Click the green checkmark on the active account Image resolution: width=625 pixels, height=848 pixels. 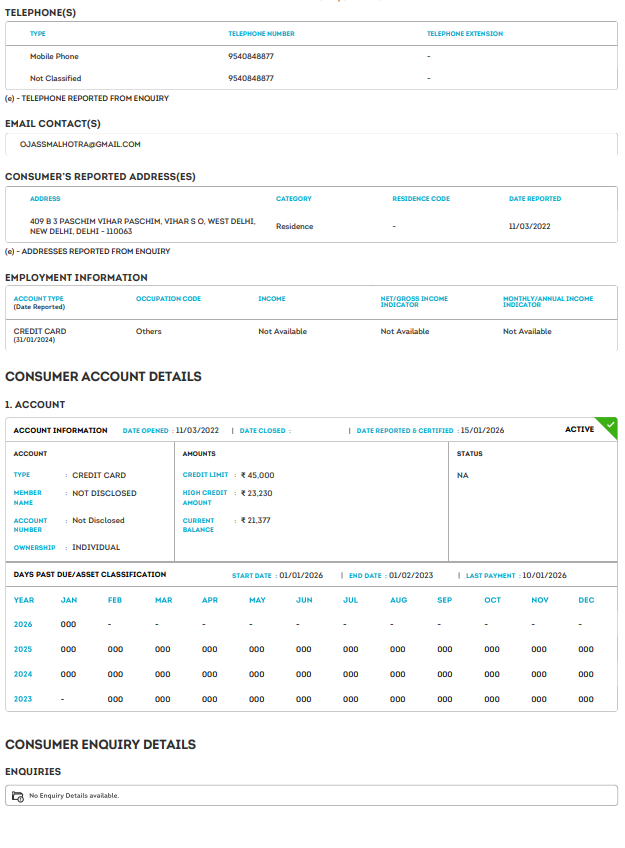click(609, 425)
